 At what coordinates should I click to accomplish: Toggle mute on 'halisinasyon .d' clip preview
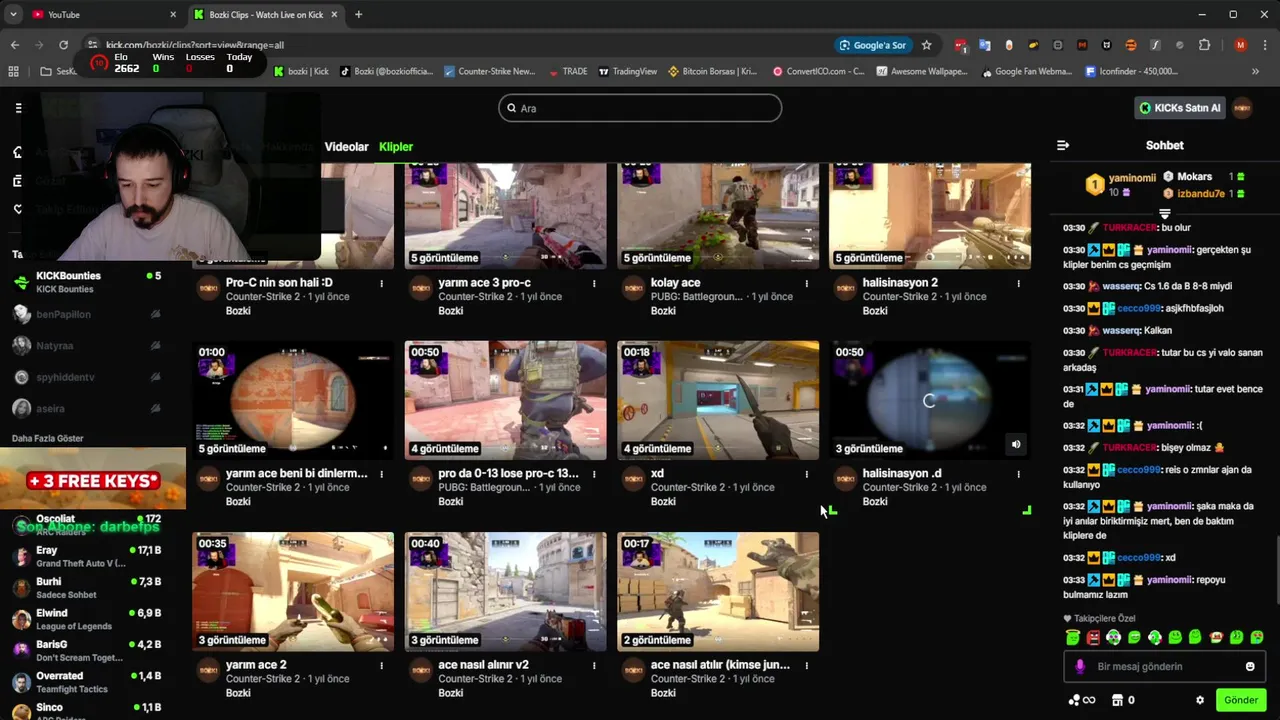[x=1016, y=445]
